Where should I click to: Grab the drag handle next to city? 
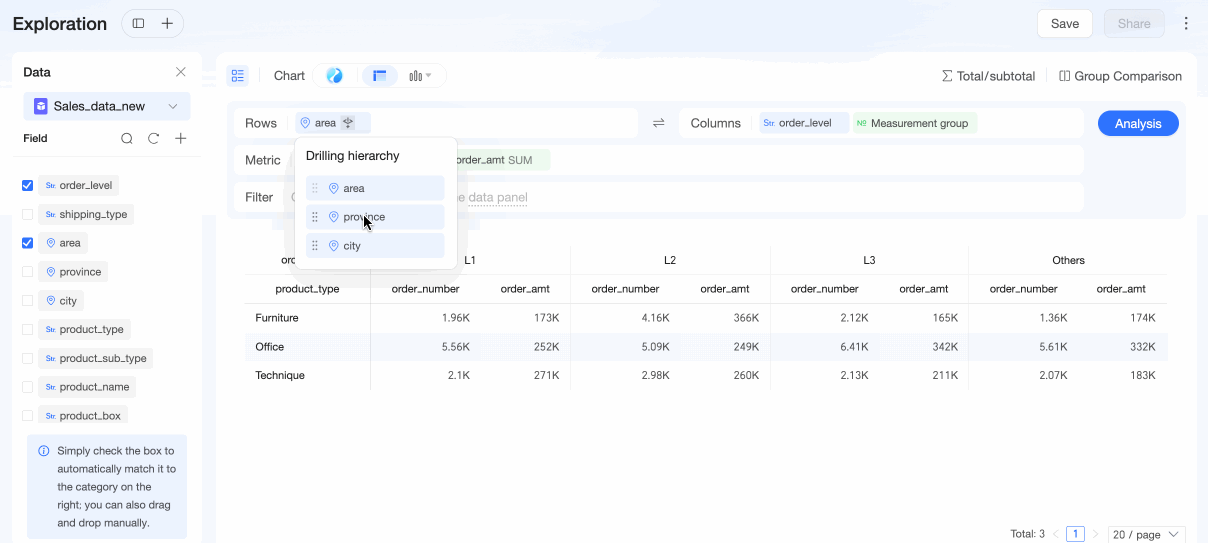point(315,246)
